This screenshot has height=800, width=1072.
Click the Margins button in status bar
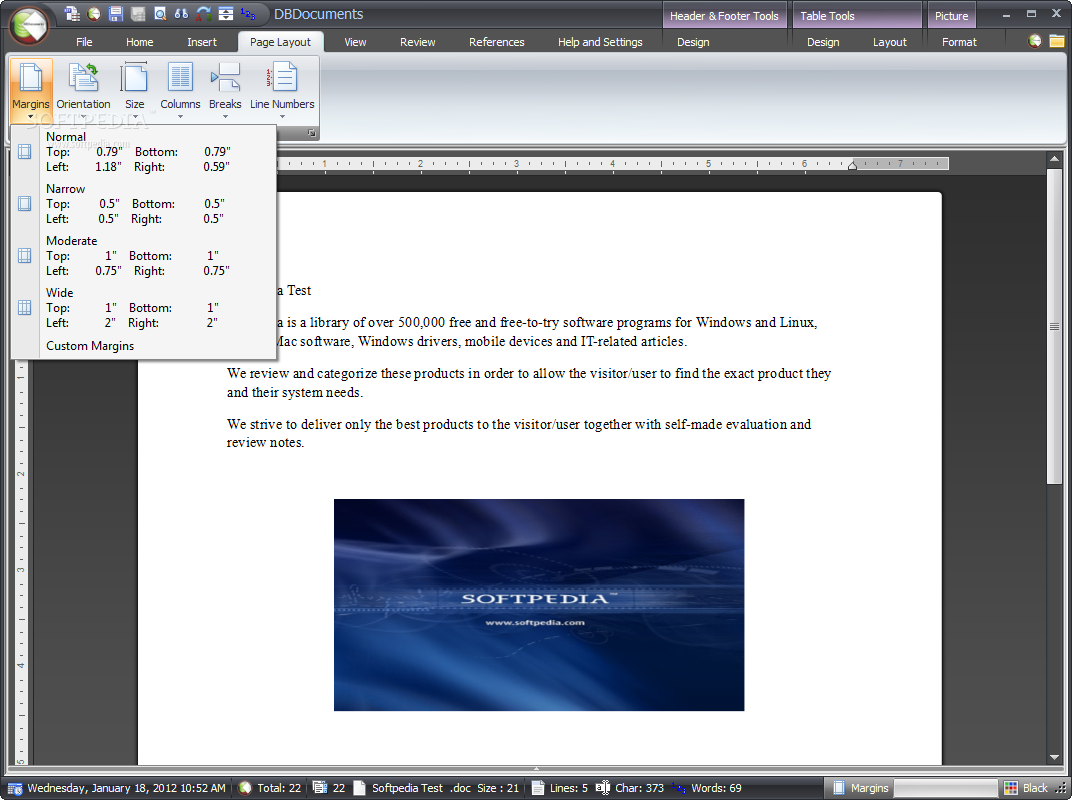click(x=859, y=788)
